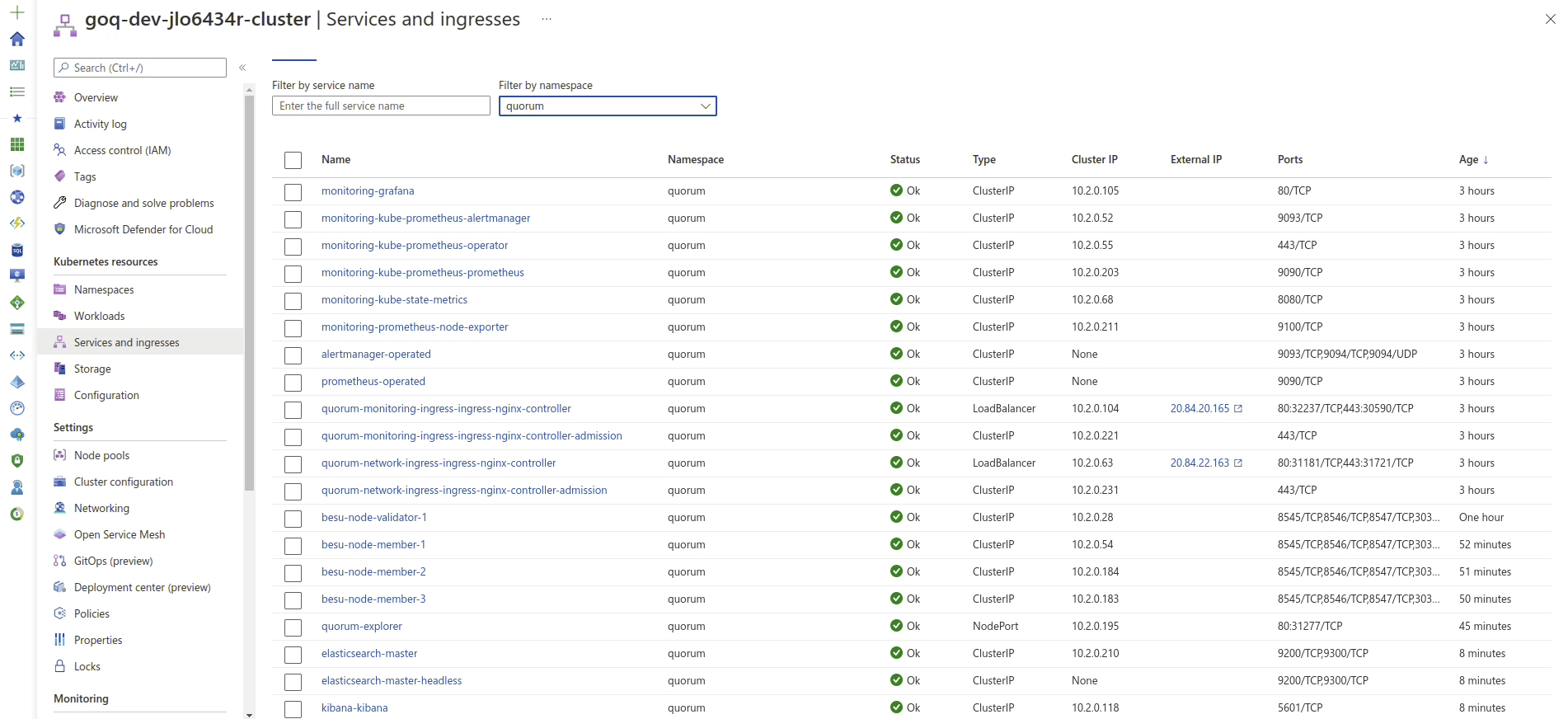
Task: Click the Microsoft Defender for Cloud shield icon
Action: [59, 229]
